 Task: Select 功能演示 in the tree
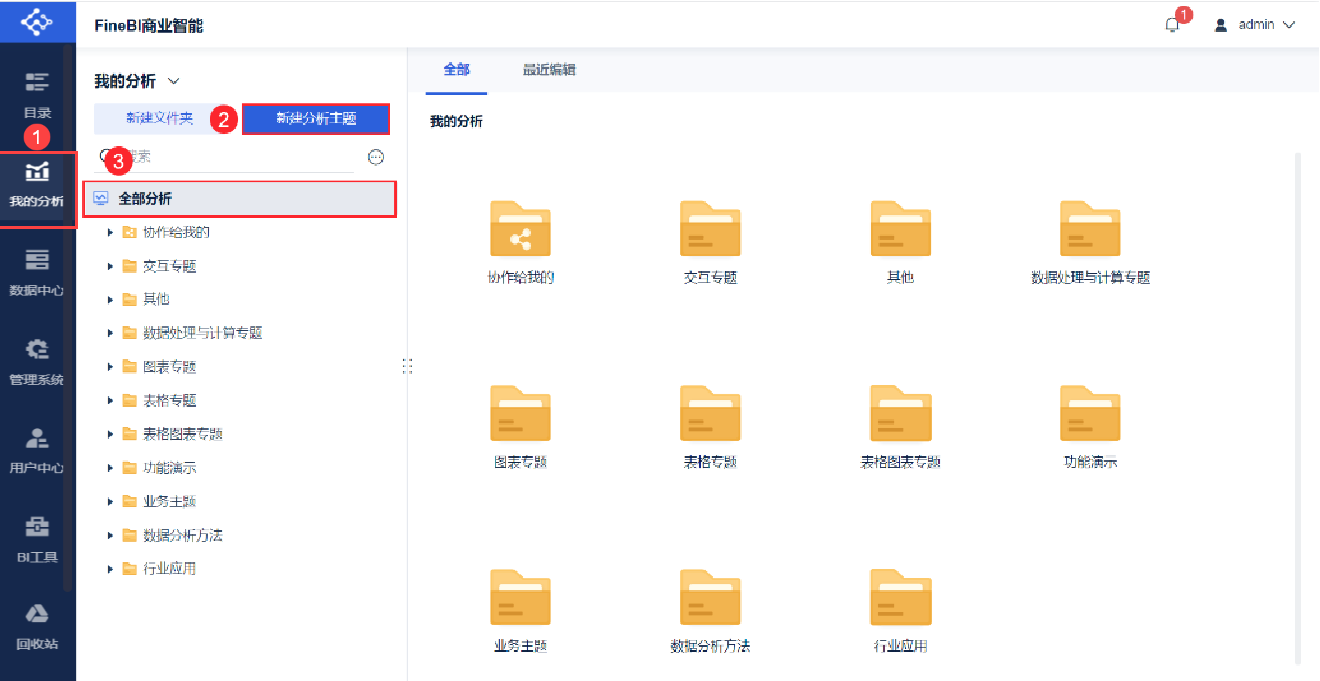click(170, 468)
